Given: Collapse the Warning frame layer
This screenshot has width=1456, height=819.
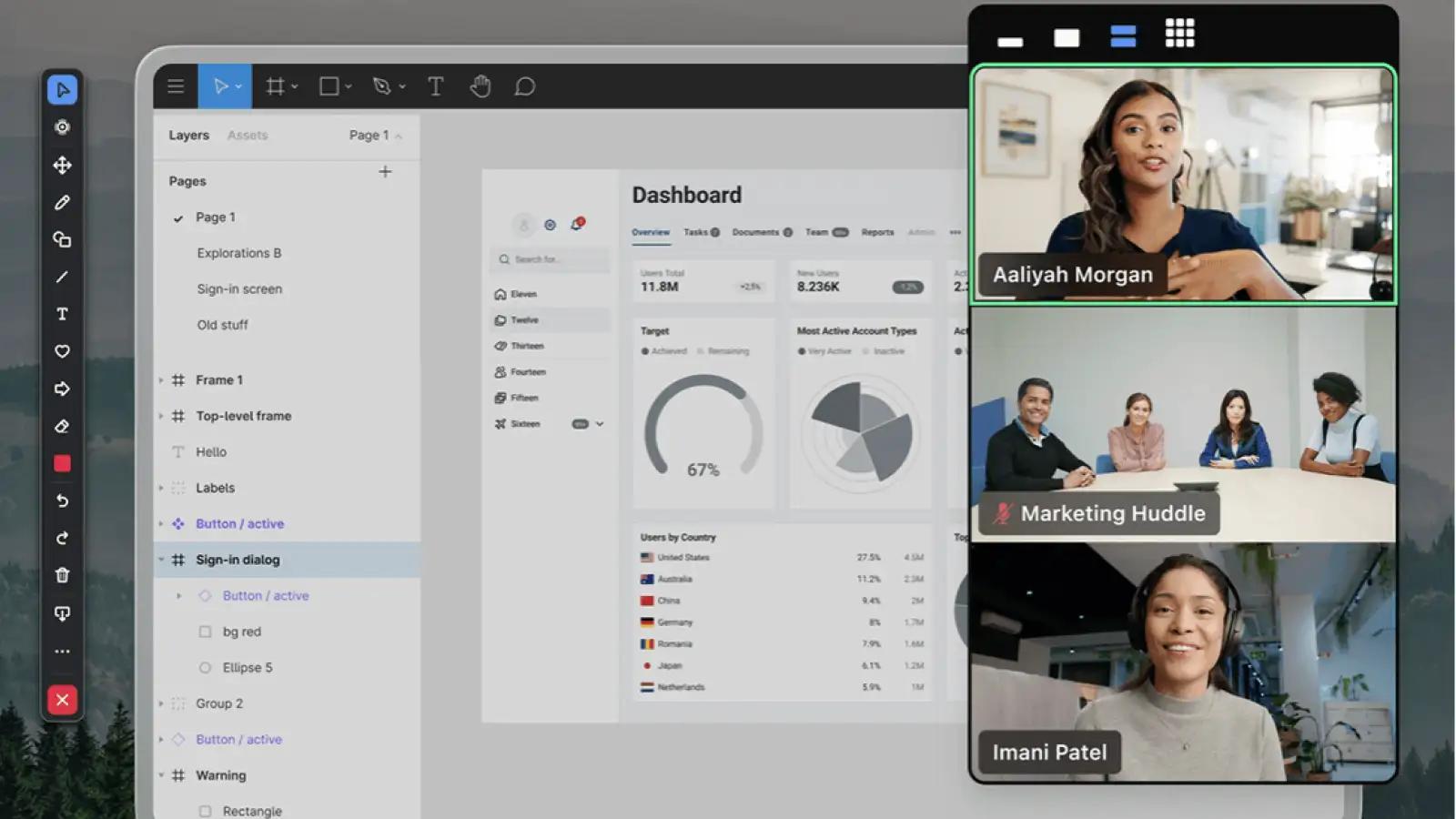Looking at the screenshot, I should pyautogui.click(x=162, y=775).
